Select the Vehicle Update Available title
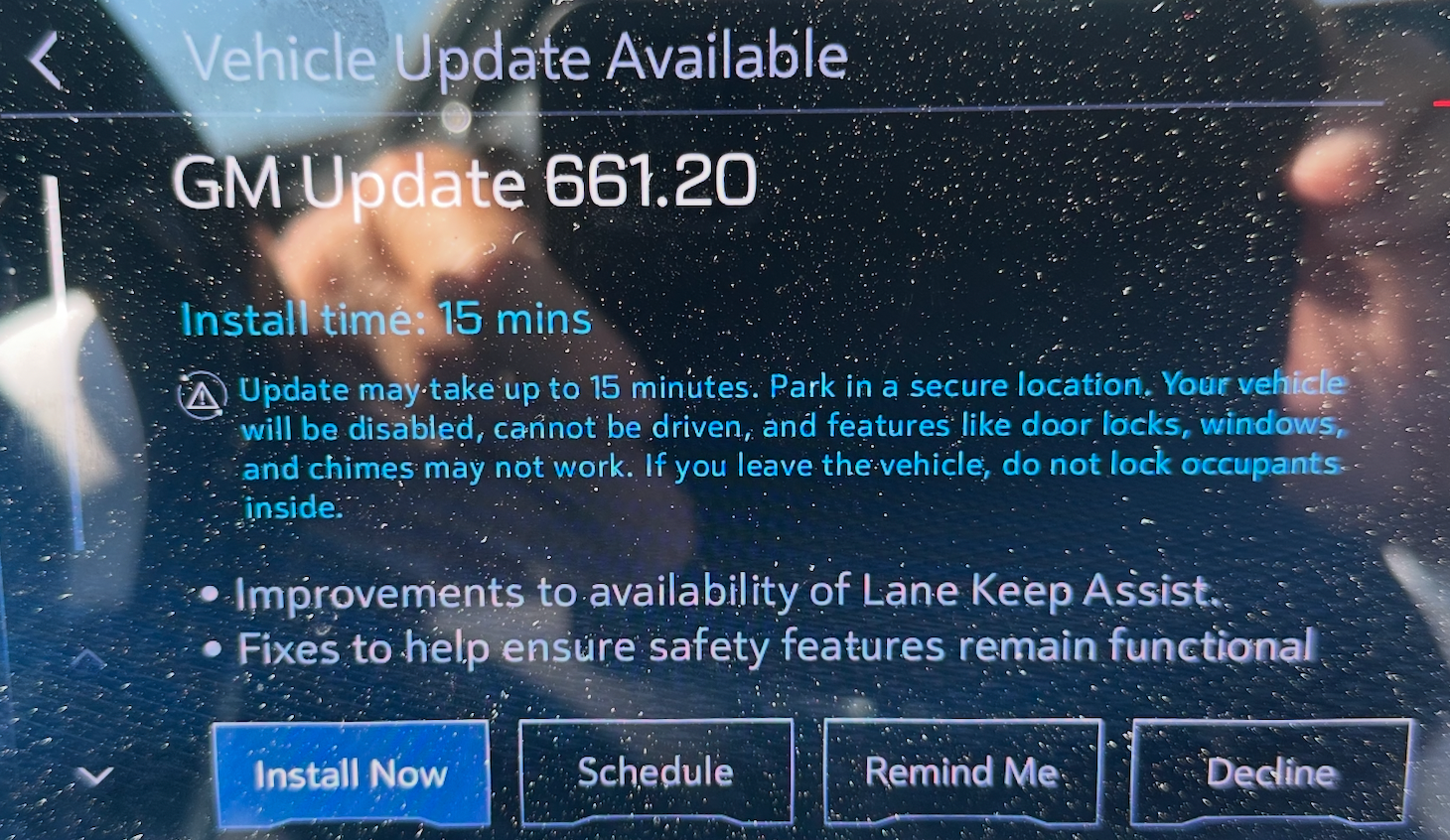The image size is (1450, 840). click(x=516, y=58)
